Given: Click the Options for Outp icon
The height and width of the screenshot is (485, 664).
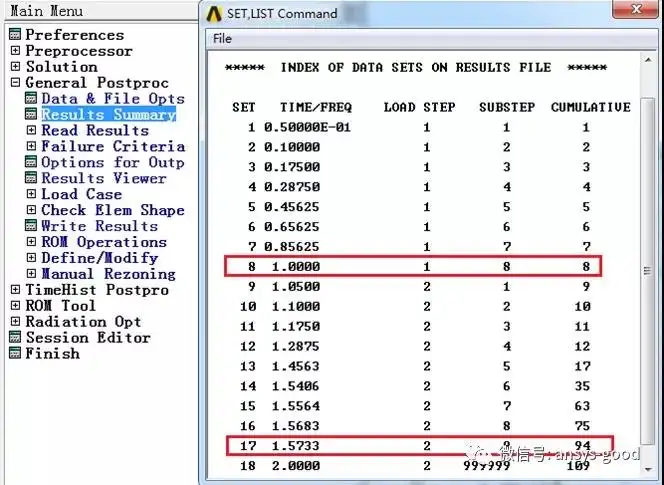Looking at the screenshot, I should (31, 162).
